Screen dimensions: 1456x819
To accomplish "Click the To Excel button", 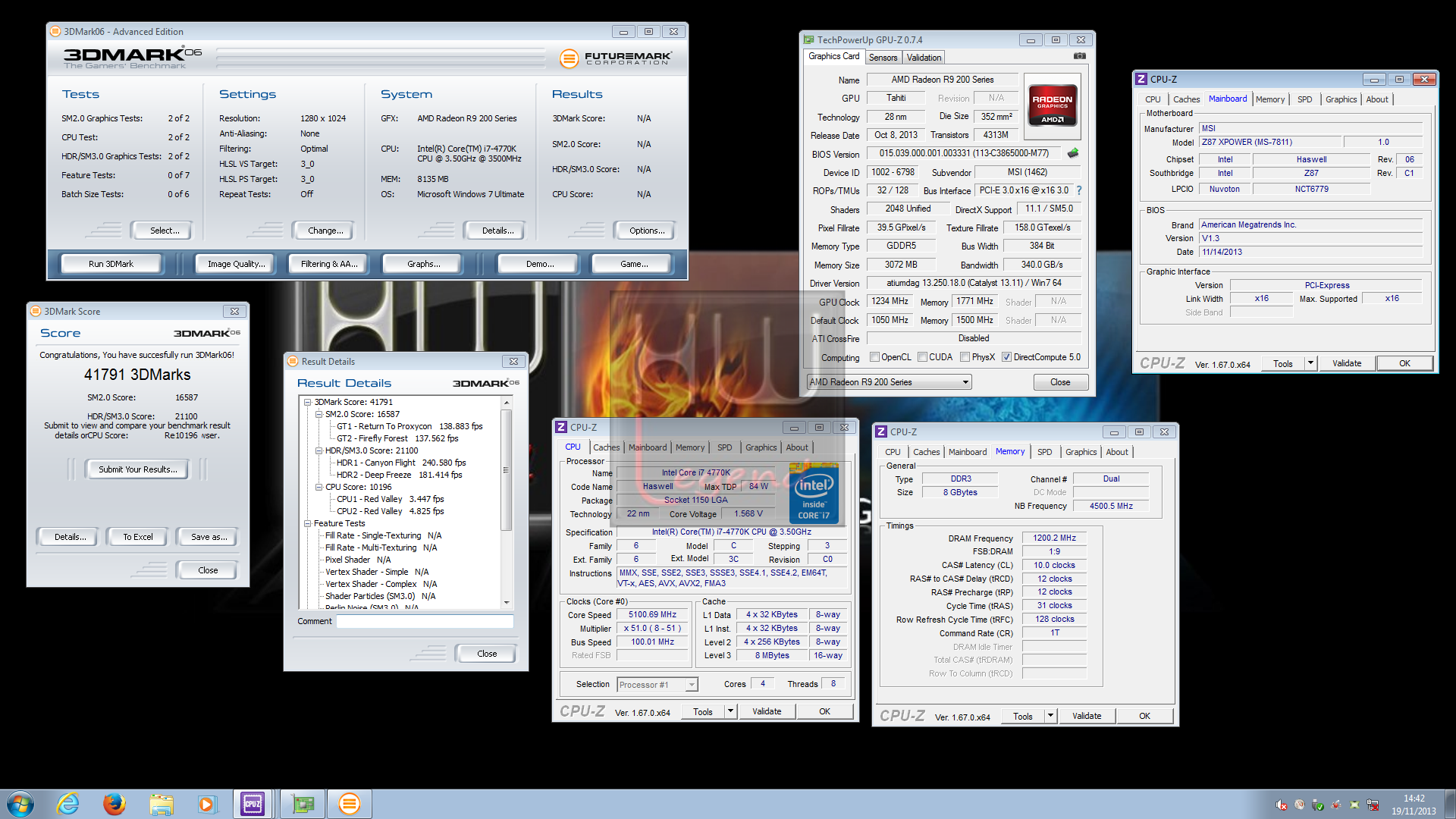I will coord(138,537).
